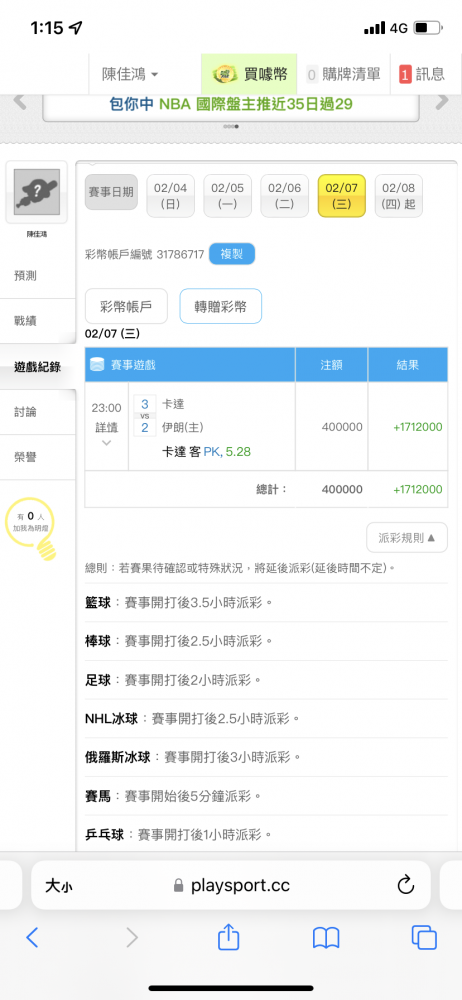
Task: Tap the profile avatar image
Action: pyautogui.click(x=37, y=193)
